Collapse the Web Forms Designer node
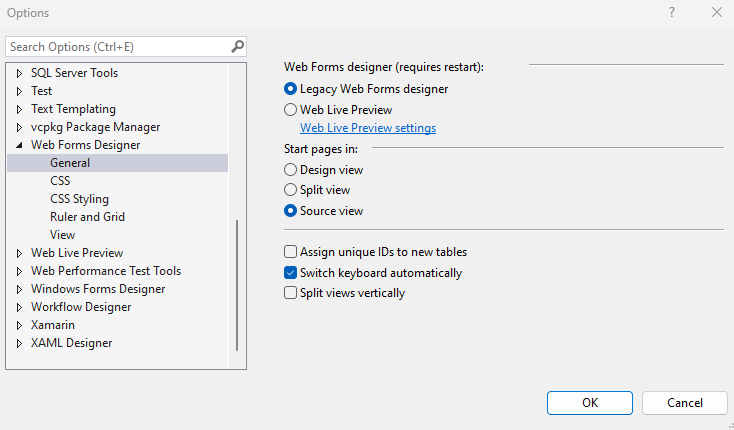 coord(19,145)
